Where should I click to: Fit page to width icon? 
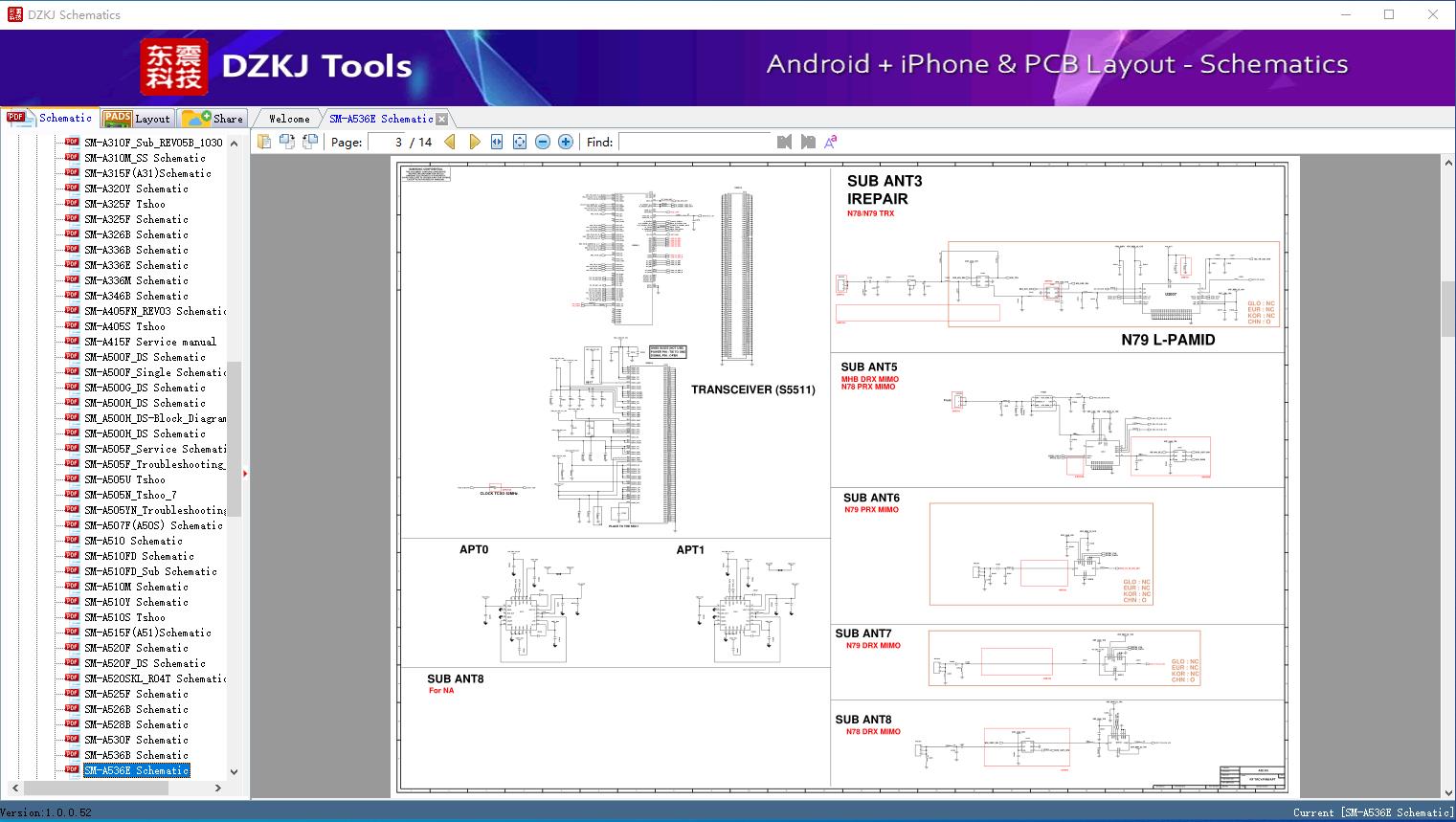coord(497,142)
